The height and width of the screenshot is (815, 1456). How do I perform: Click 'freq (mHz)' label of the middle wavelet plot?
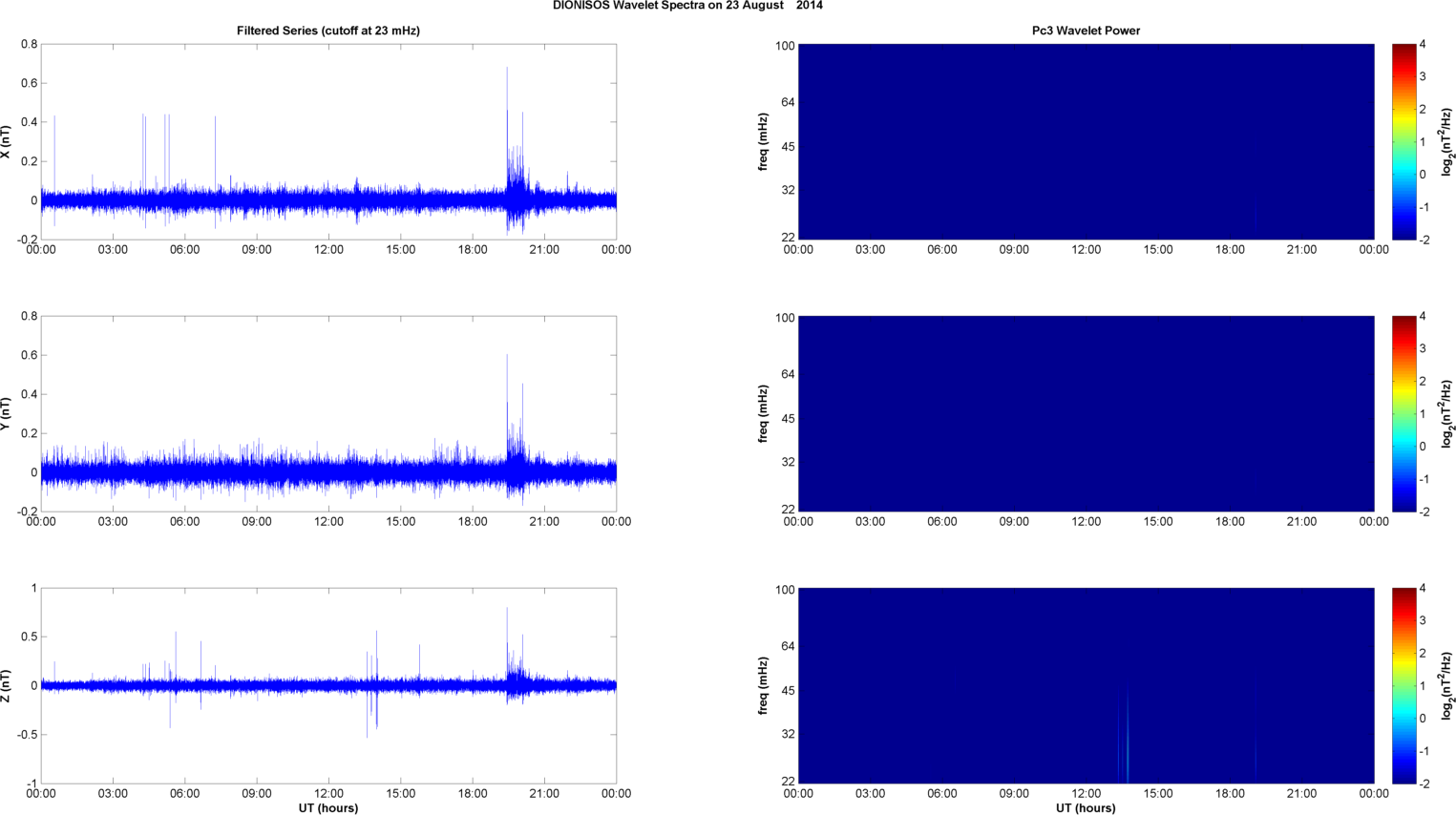(x=764, y=414)
